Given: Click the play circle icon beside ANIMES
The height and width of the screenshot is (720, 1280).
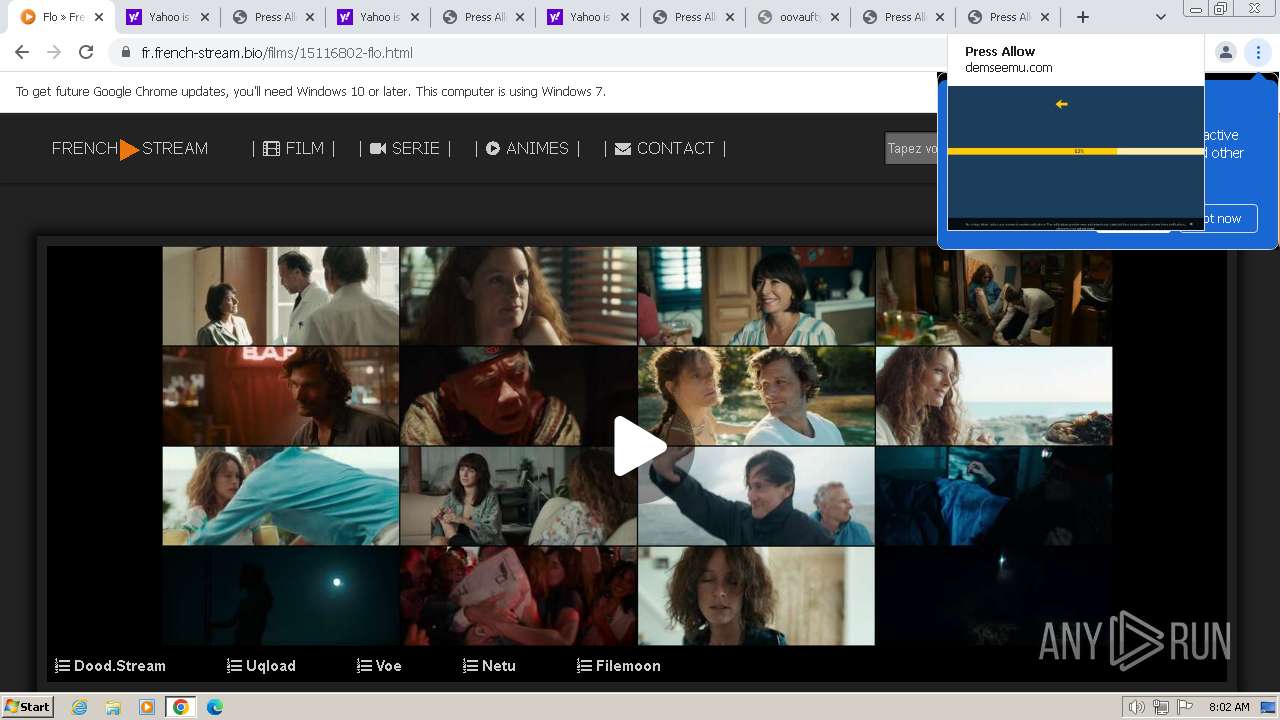Looking at the screenshot, I should point(493,148).
